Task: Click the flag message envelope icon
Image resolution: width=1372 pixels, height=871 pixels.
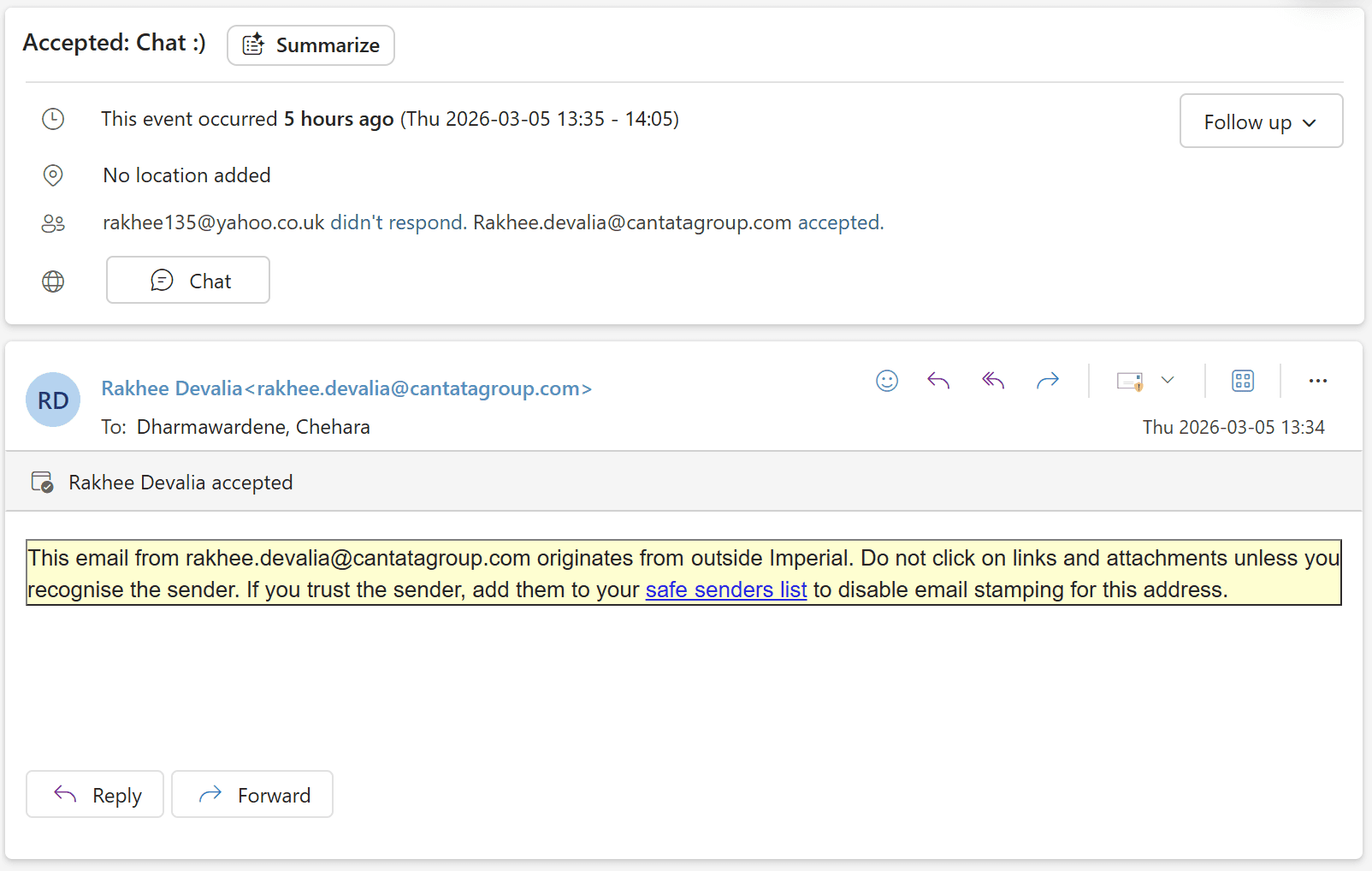Action: pos(1130,381)
